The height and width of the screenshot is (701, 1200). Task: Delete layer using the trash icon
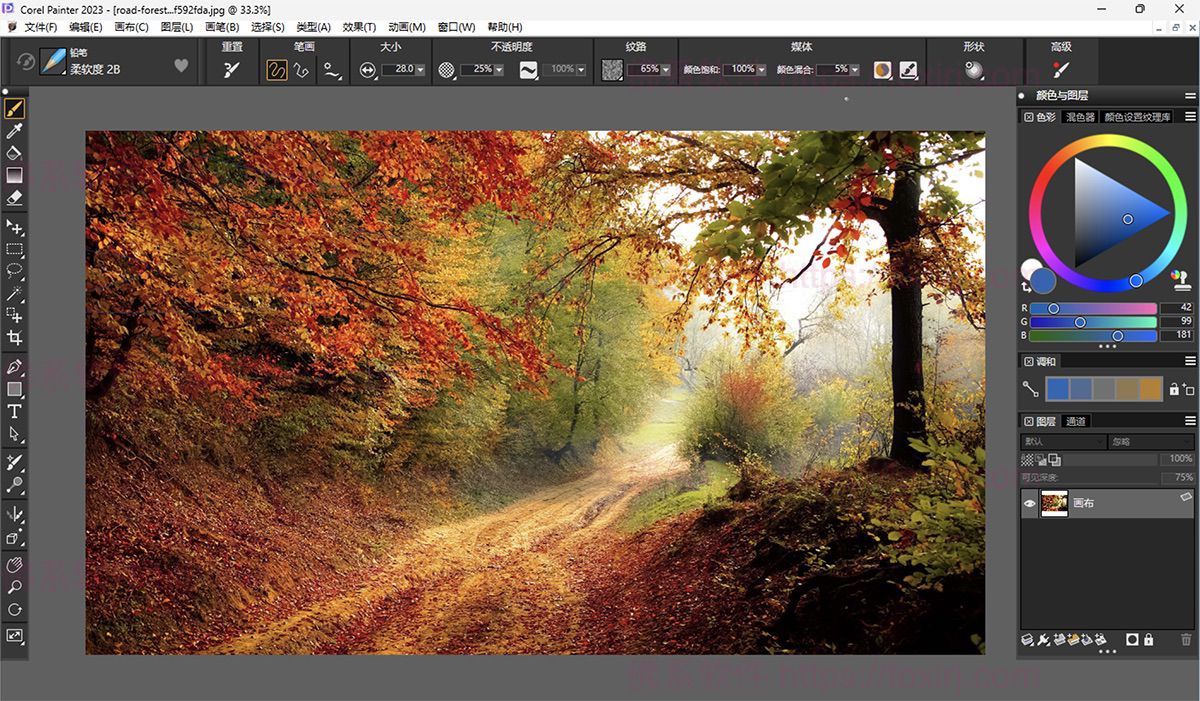[1186, 639]
